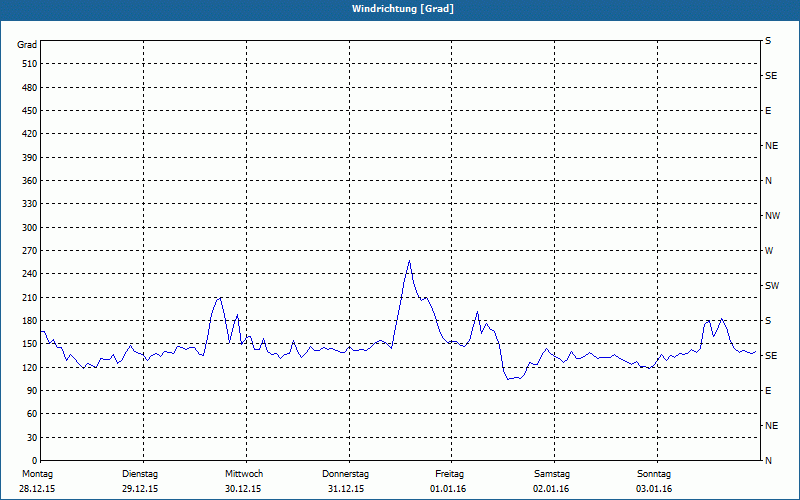The height and width of the screenshot is (500, 800).
Task: Click the 270 degree axis label
Action: pyautogui.click(x=30, y=251)
